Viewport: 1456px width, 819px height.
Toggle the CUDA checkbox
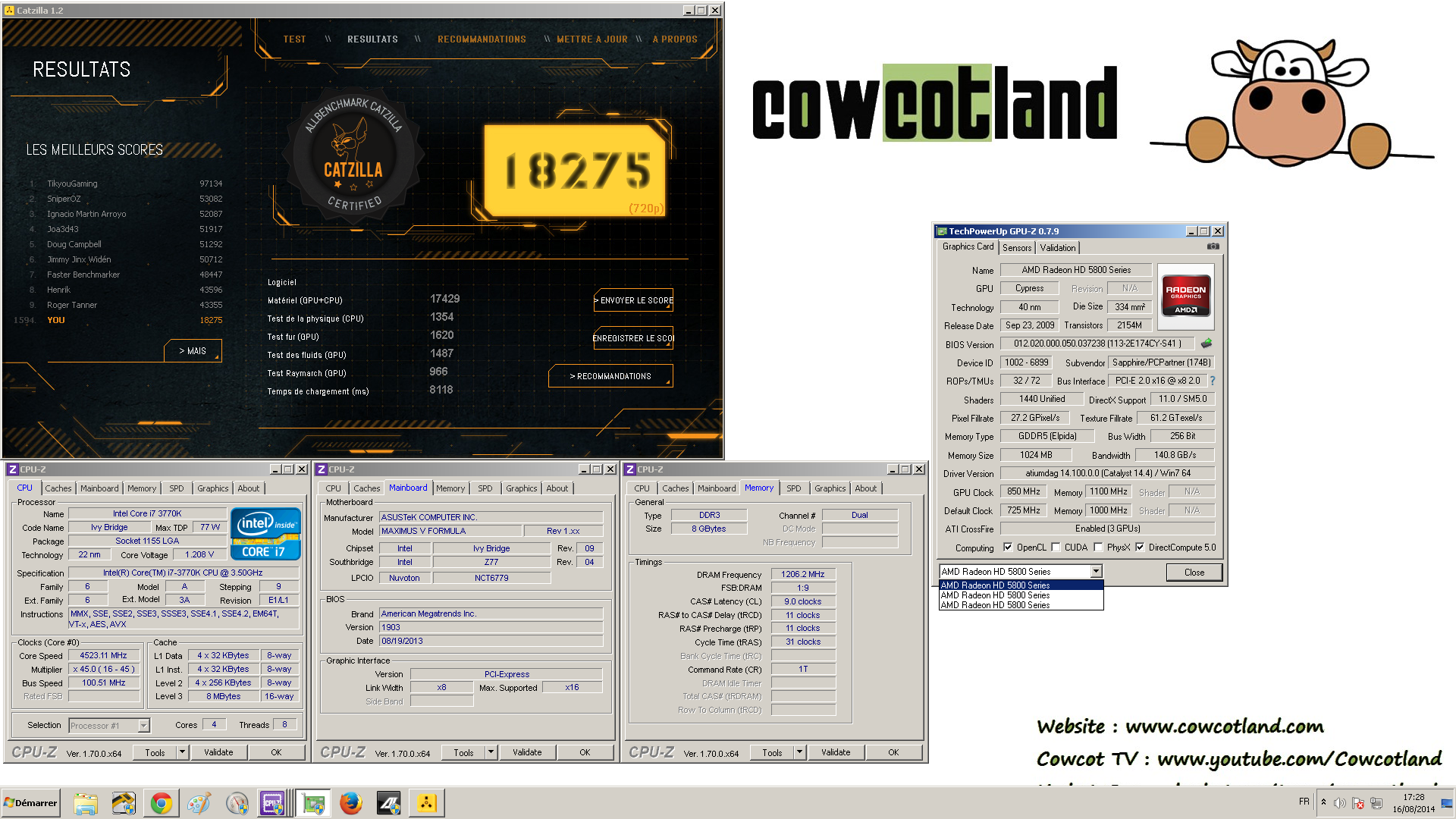(x=1056, y=547)
